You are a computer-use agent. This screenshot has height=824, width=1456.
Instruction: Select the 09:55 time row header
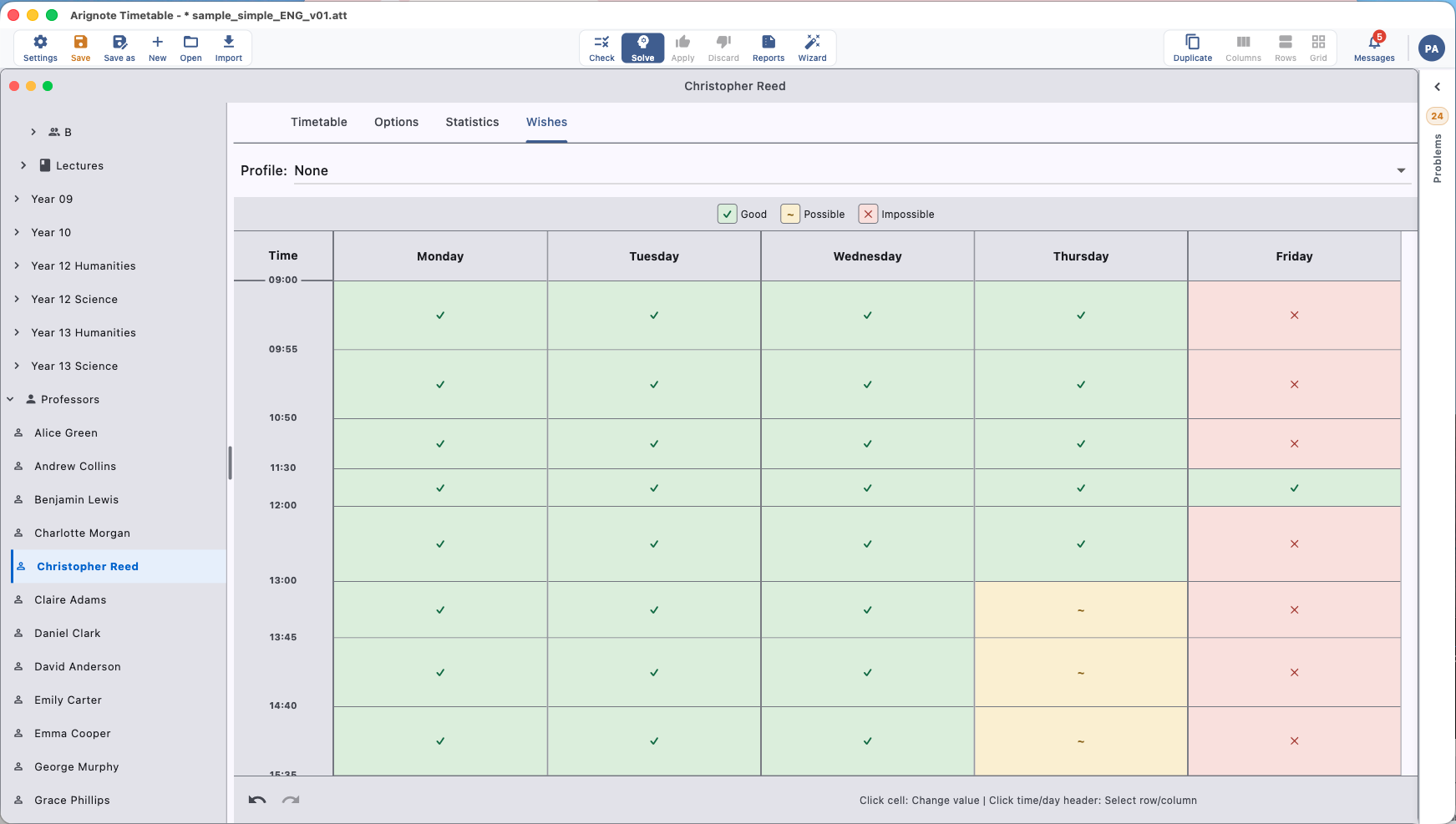pyautogui.click(x=283, y=349)
